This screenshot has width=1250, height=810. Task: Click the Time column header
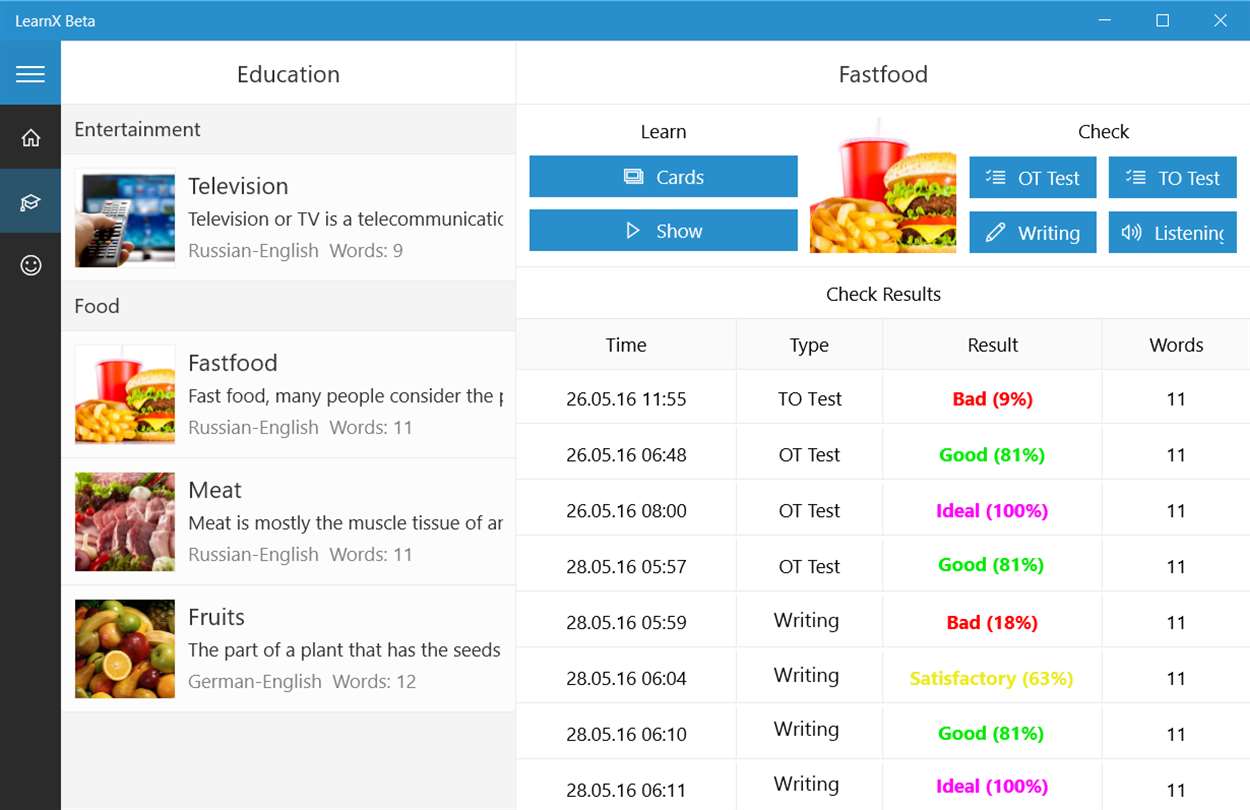[x=626, y=345]
